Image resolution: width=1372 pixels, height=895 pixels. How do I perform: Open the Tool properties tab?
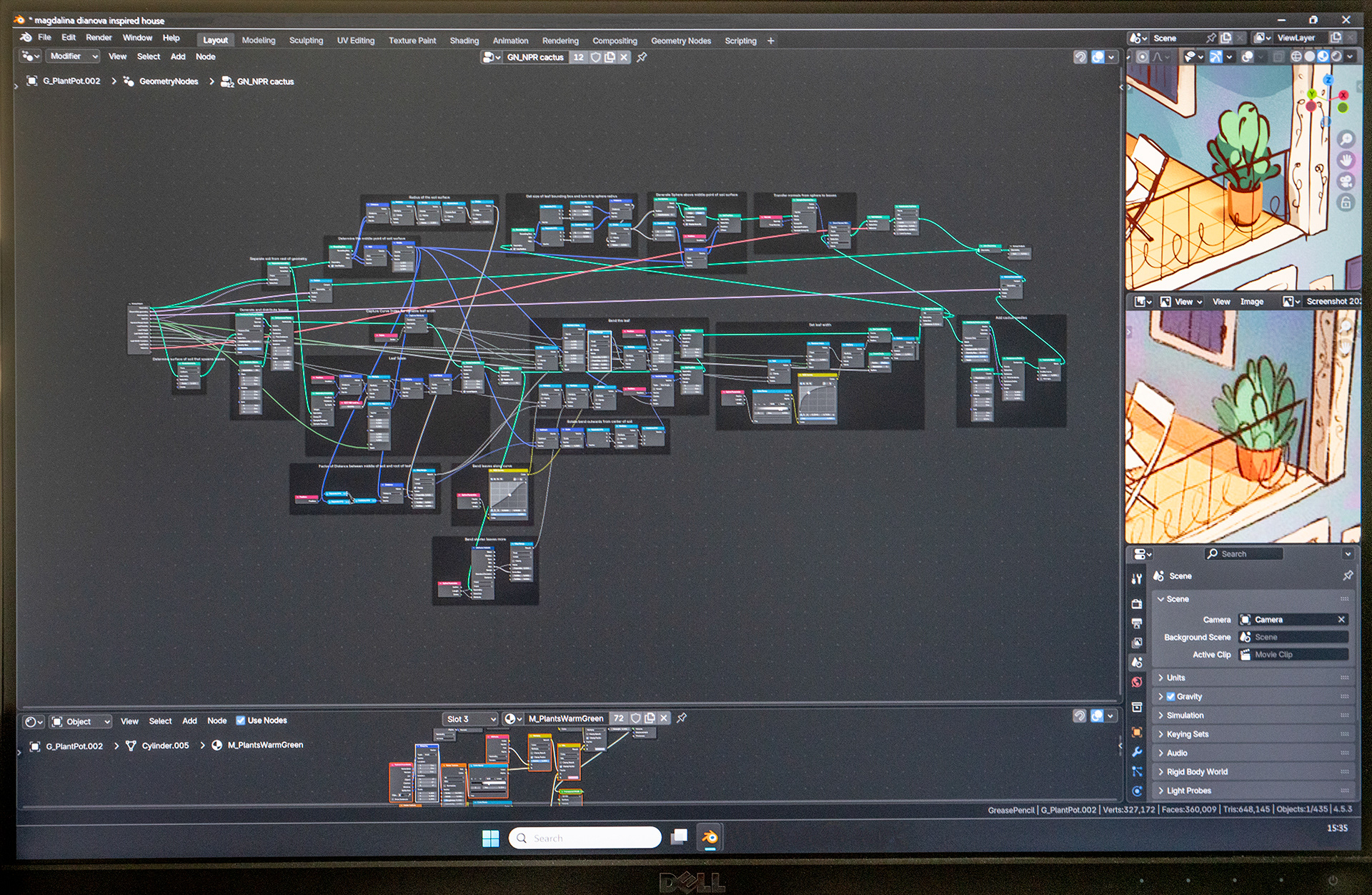[x=1137, y=579]
